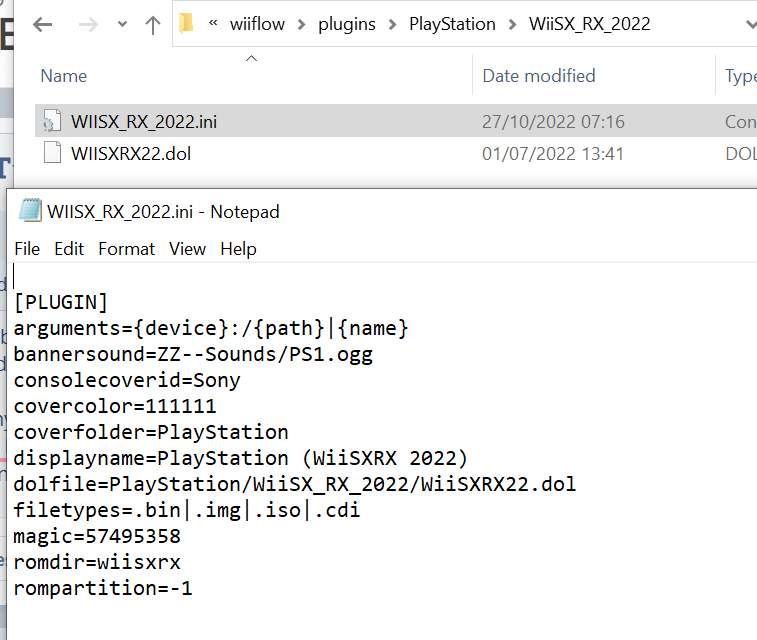
Task: Open Notepad Format menu
Action: (x=126, y=249)
